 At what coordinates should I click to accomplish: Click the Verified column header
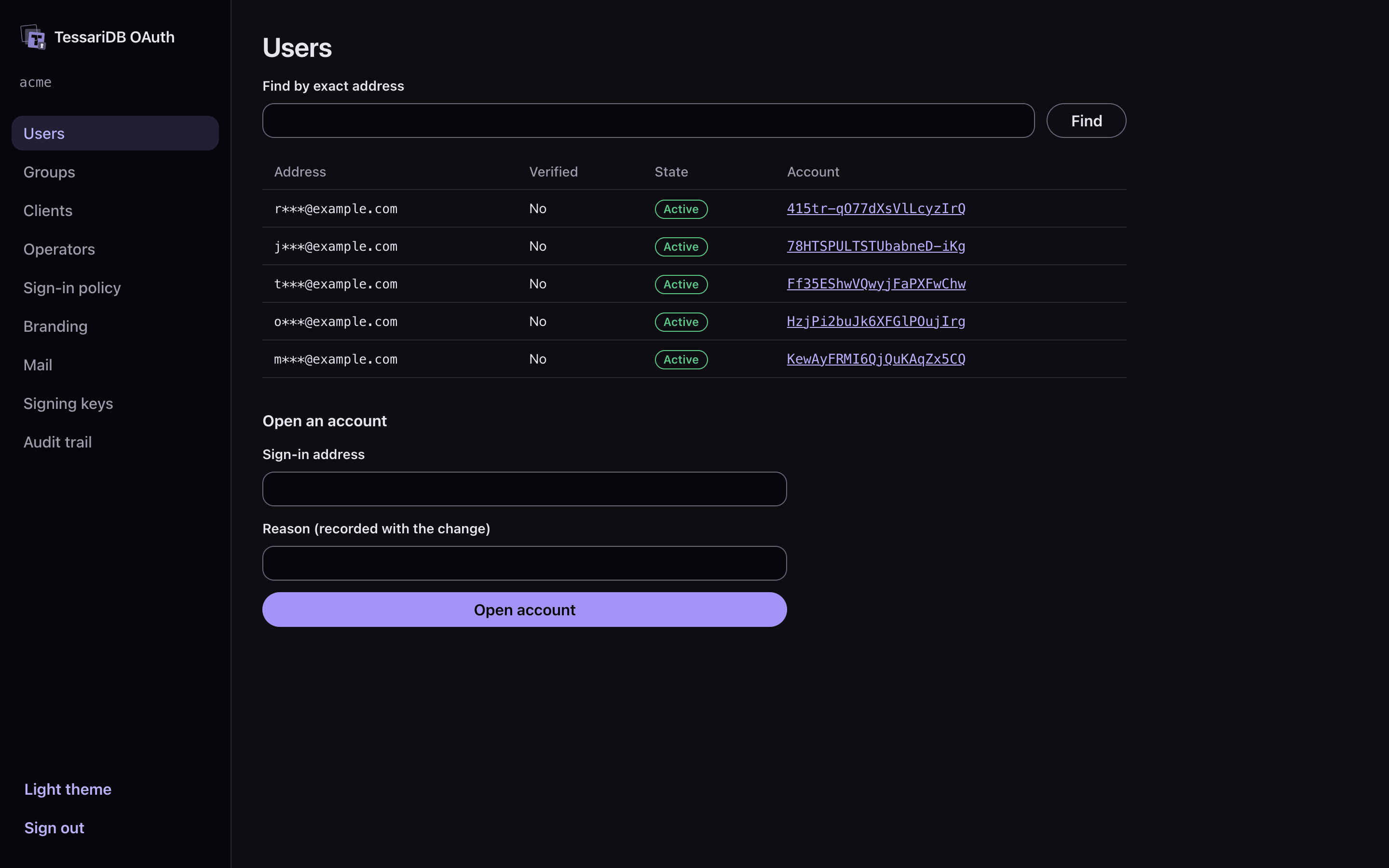[x=553, y=172]
